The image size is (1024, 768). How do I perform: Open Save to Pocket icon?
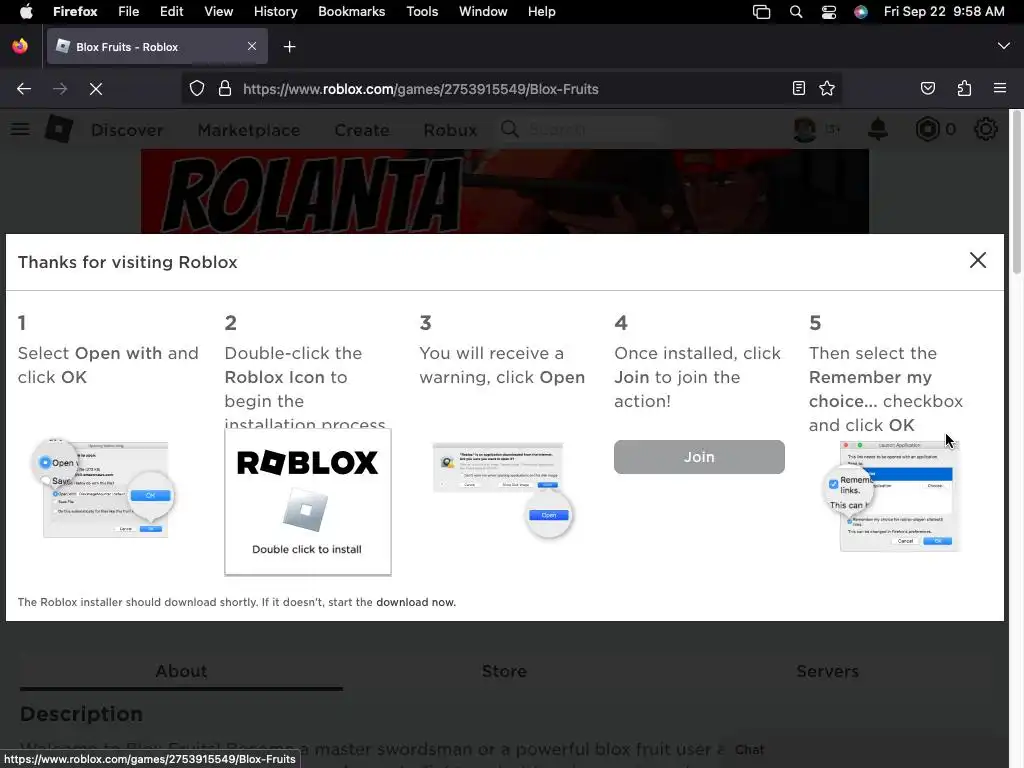928,88
